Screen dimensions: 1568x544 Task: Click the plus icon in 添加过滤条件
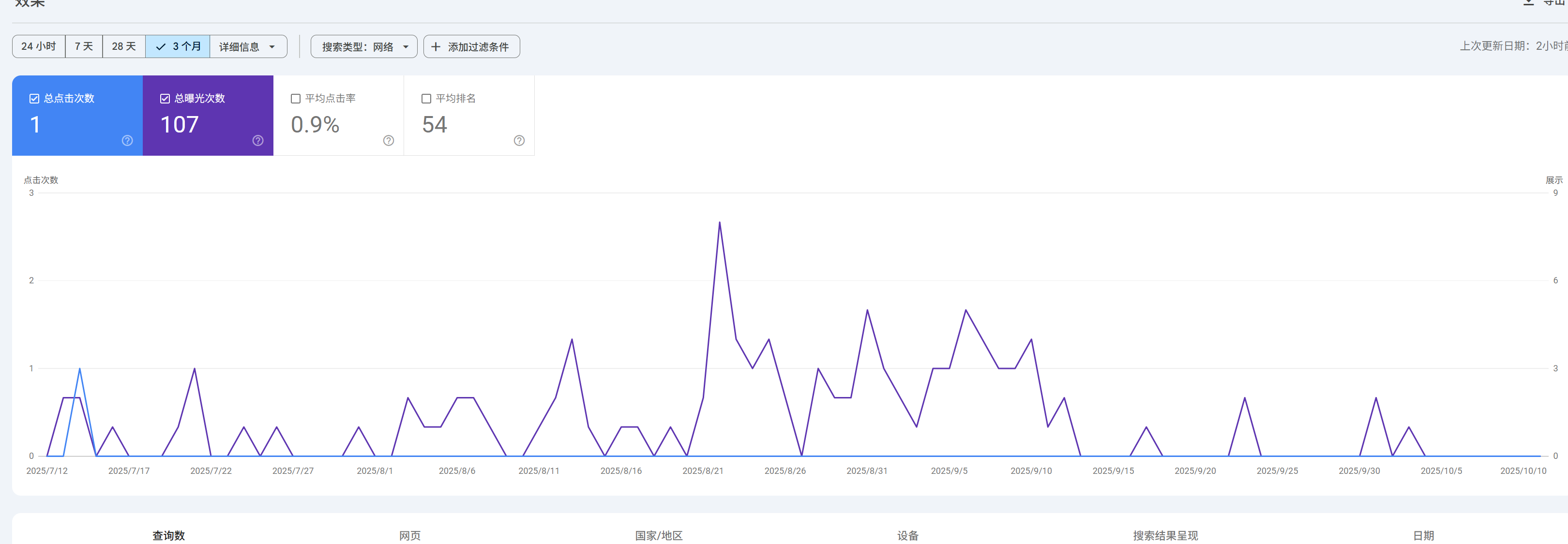[x=436, y=47]
